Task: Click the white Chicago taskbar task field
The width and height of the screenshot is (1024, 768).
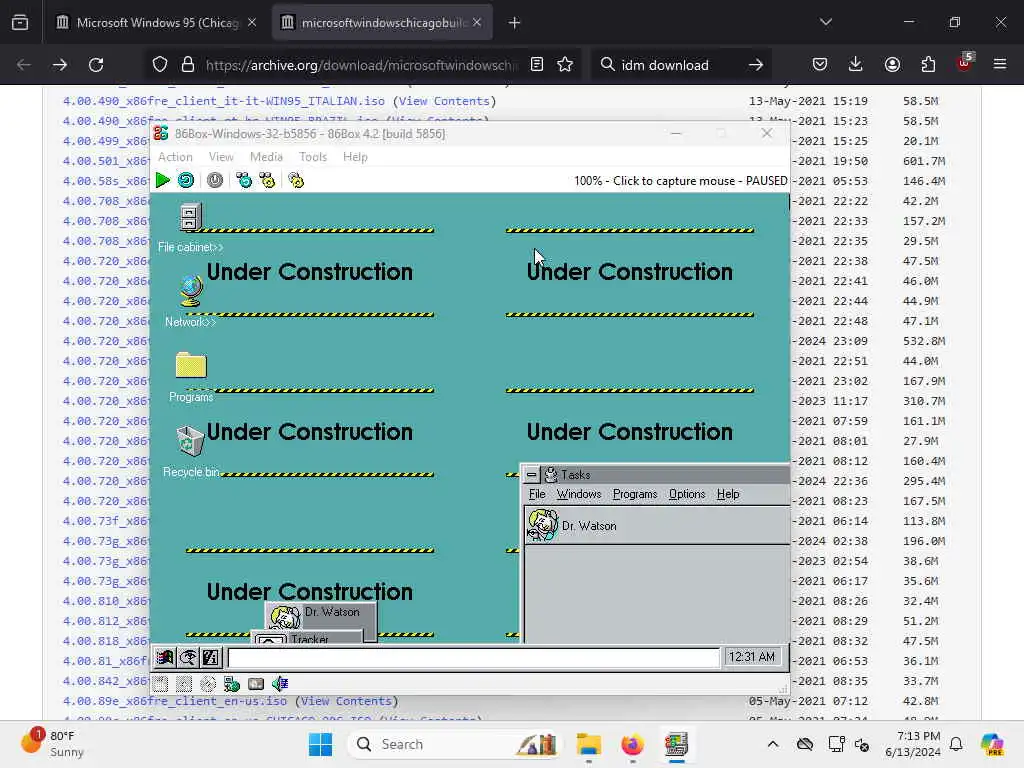Action: (473, 657)
